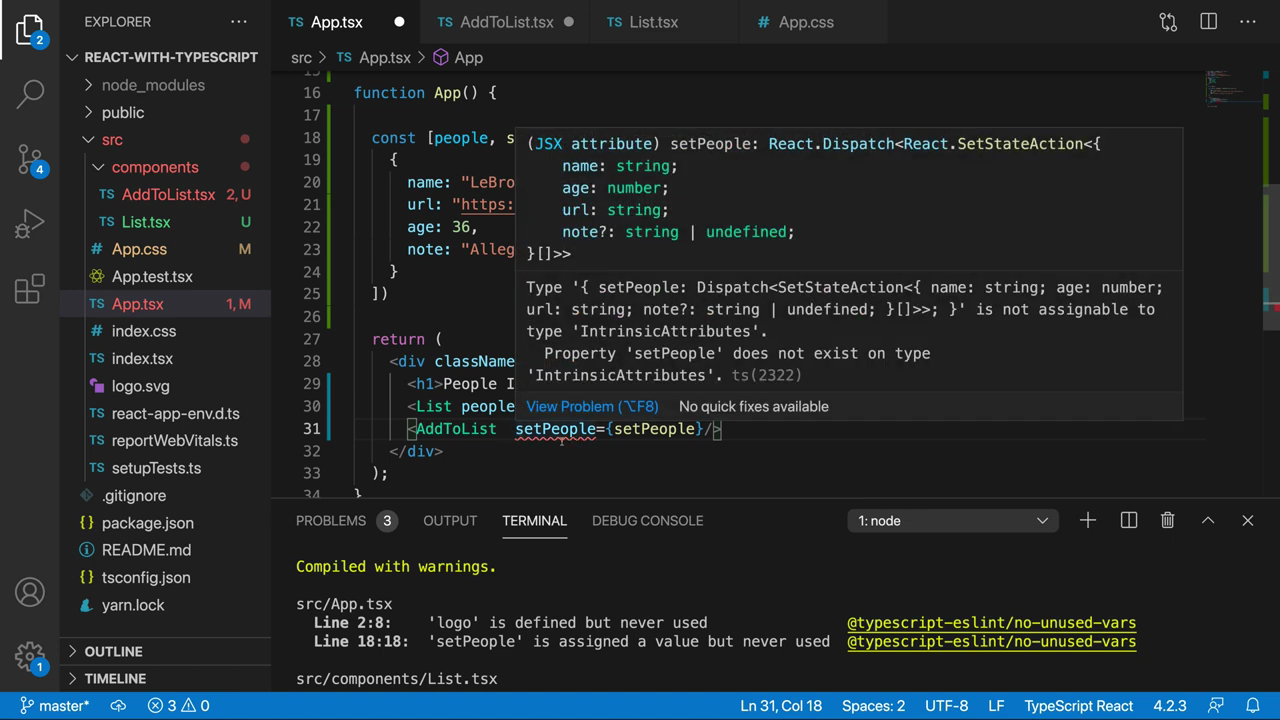Open the Search view icon
This screenshot has height=720, width=1280.
pyautogui.click(x=30, y=94)
